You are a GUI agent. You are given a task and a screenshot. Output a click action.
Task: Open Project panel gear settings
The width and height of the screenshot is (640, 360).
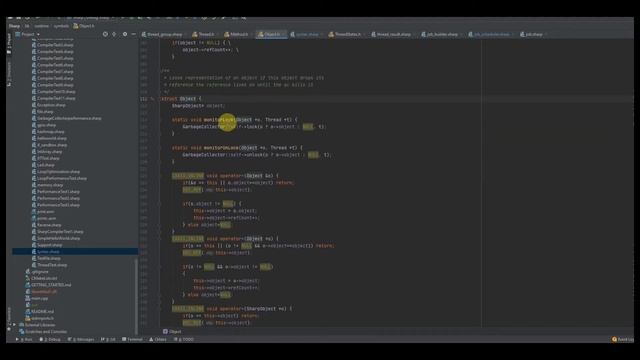pyautogui.click(x=125, y=34)
